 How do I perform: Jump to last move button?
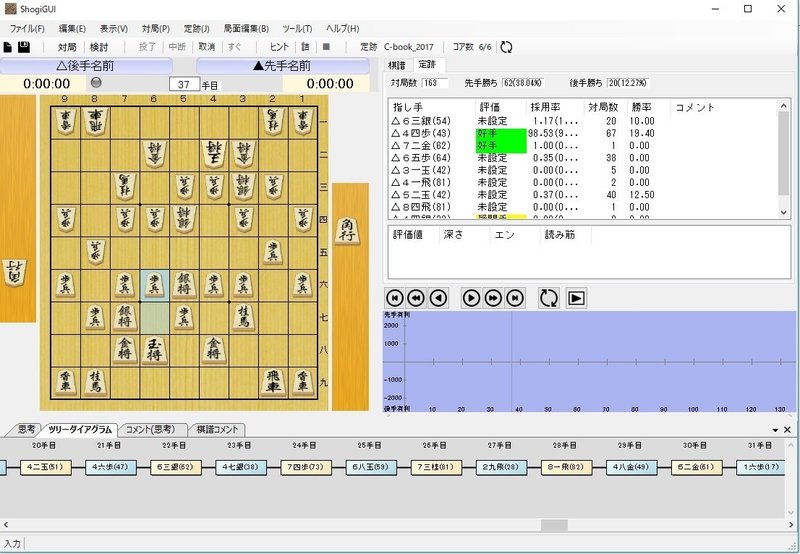515,297
